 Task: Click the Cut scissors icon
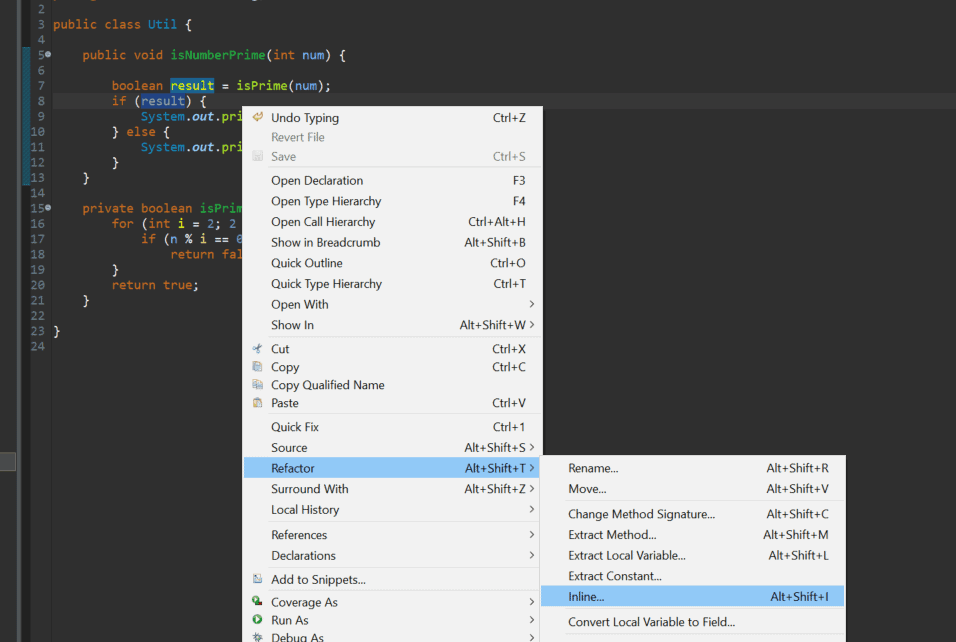click(257, 349)
